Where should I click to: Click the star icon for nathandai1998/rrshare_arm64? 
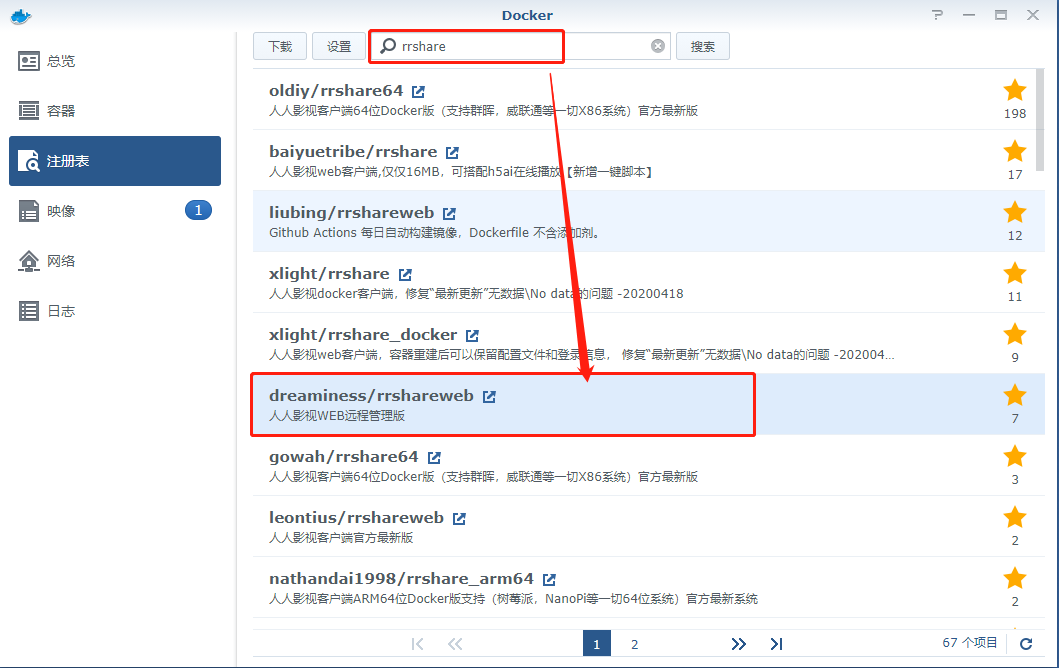[x=1014, y=578]
